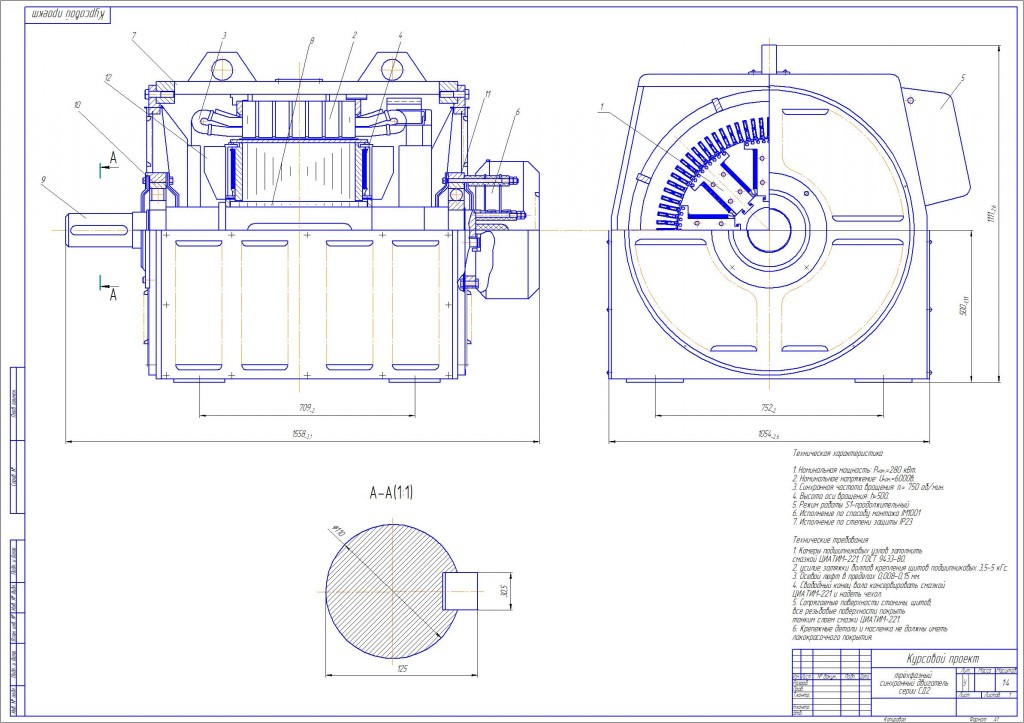Click the 'Высота оси вращения' line
The image size is (1024, 723).
(x=839, y=496)
